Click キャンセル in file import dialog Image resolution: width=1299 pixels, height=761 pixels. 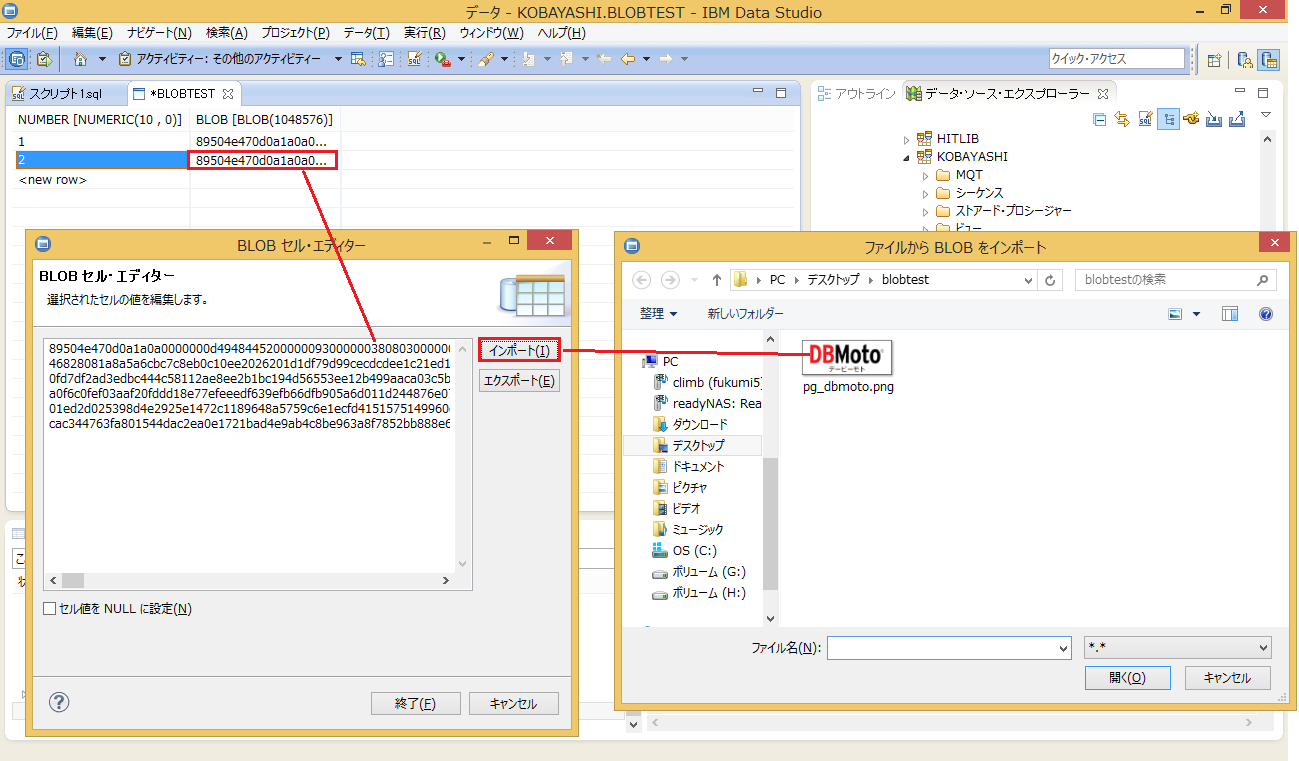click(1227, 678)
